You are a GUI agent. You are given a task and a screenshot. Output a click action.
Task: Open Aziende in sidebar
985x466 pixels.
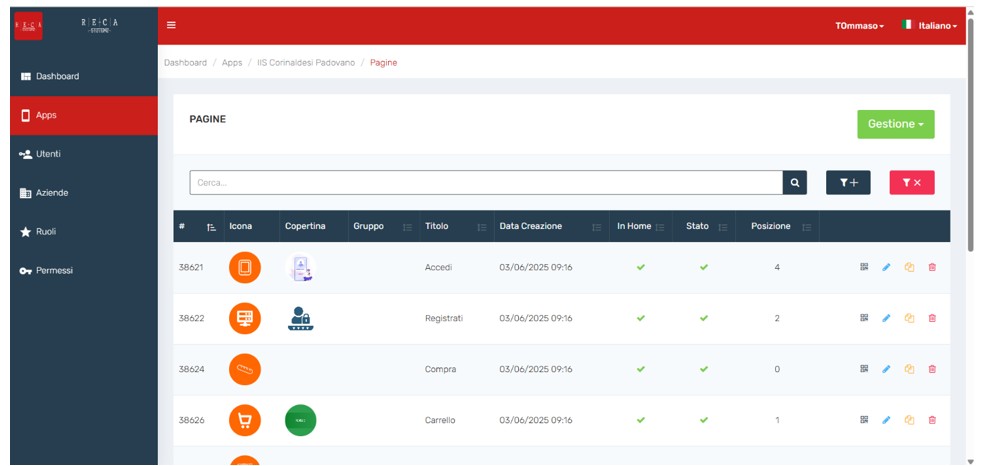pos(84,193)
